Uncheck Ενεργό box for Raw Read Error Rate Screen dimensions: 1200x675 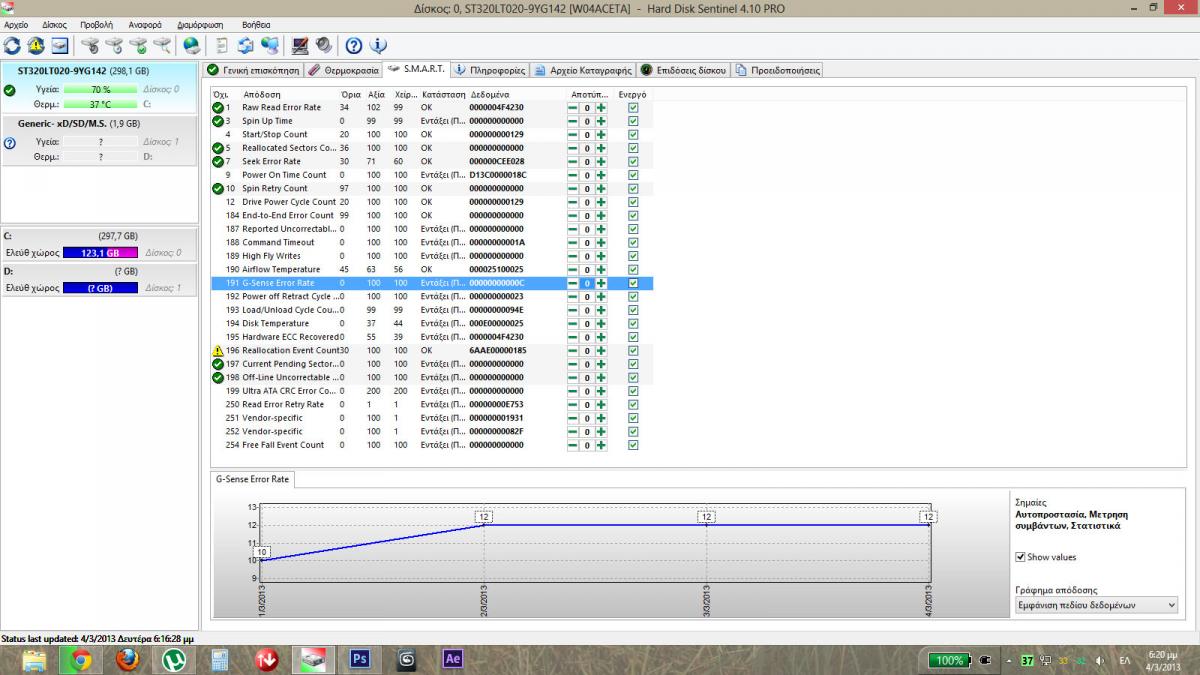(x=633, y=107)
